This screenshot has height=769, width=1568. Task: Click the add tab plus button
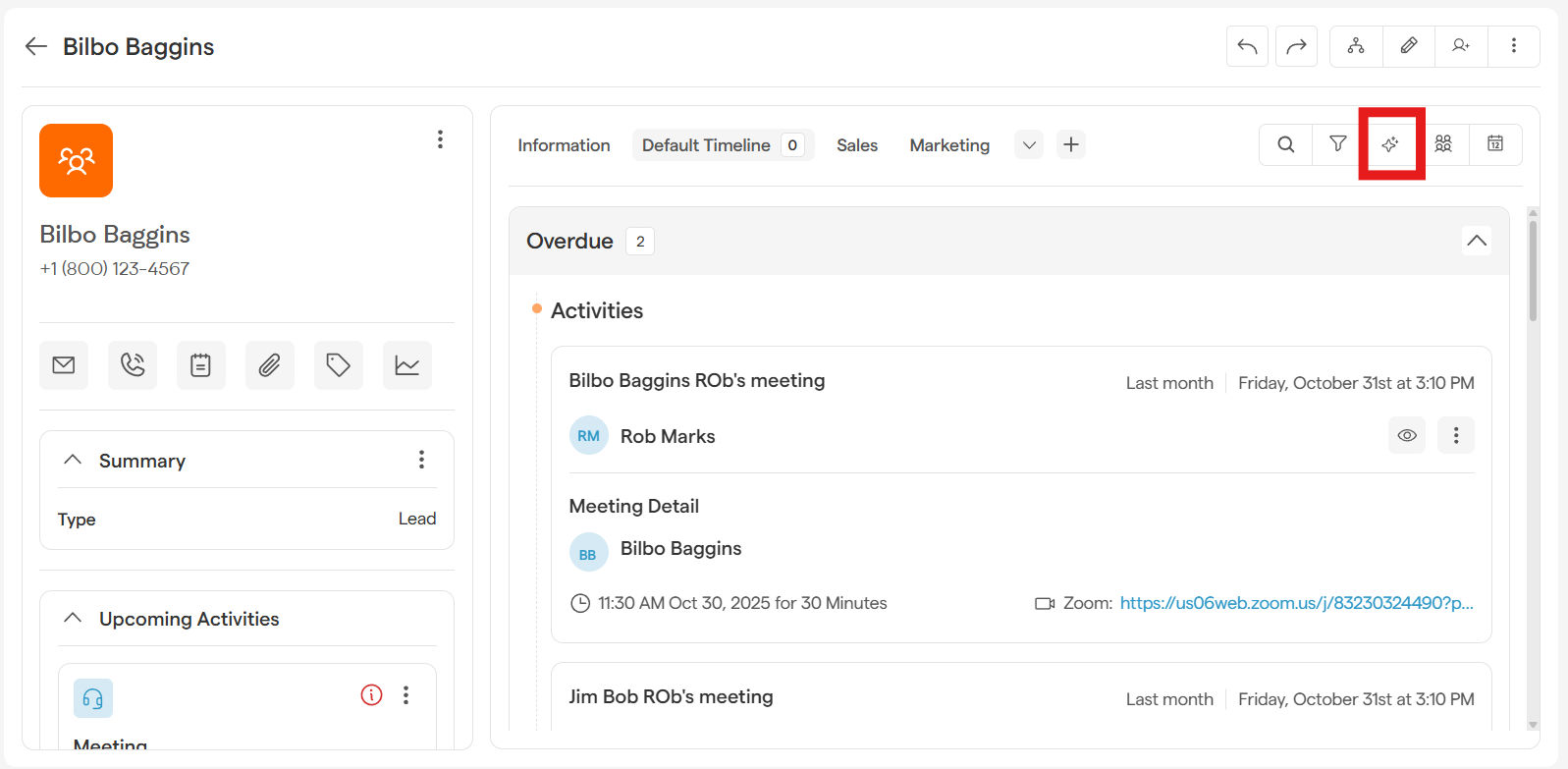click(1071, 145)
